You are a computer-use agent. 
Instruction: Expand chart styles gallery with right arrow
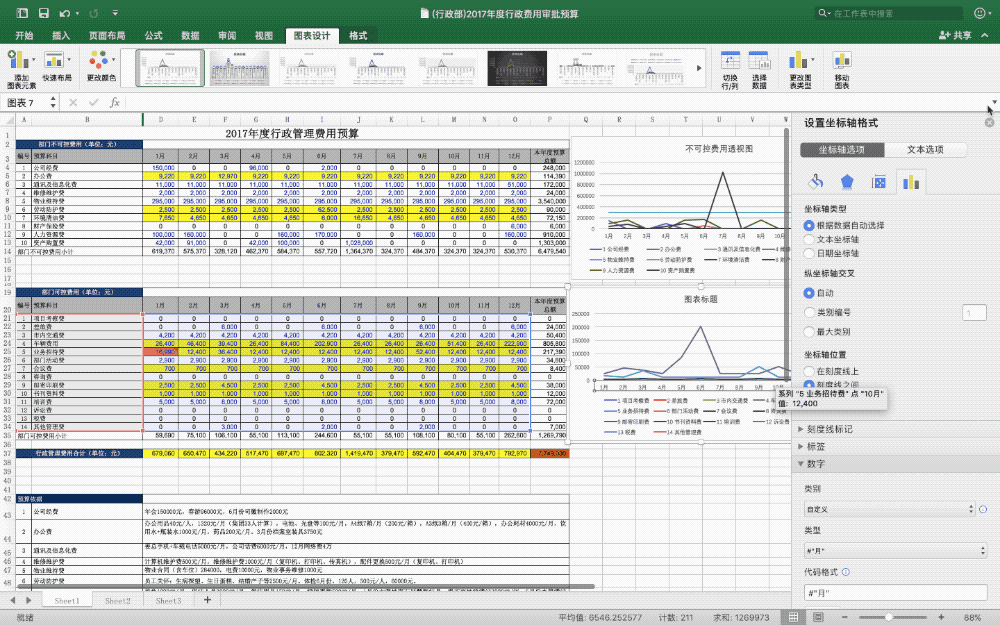699,68
